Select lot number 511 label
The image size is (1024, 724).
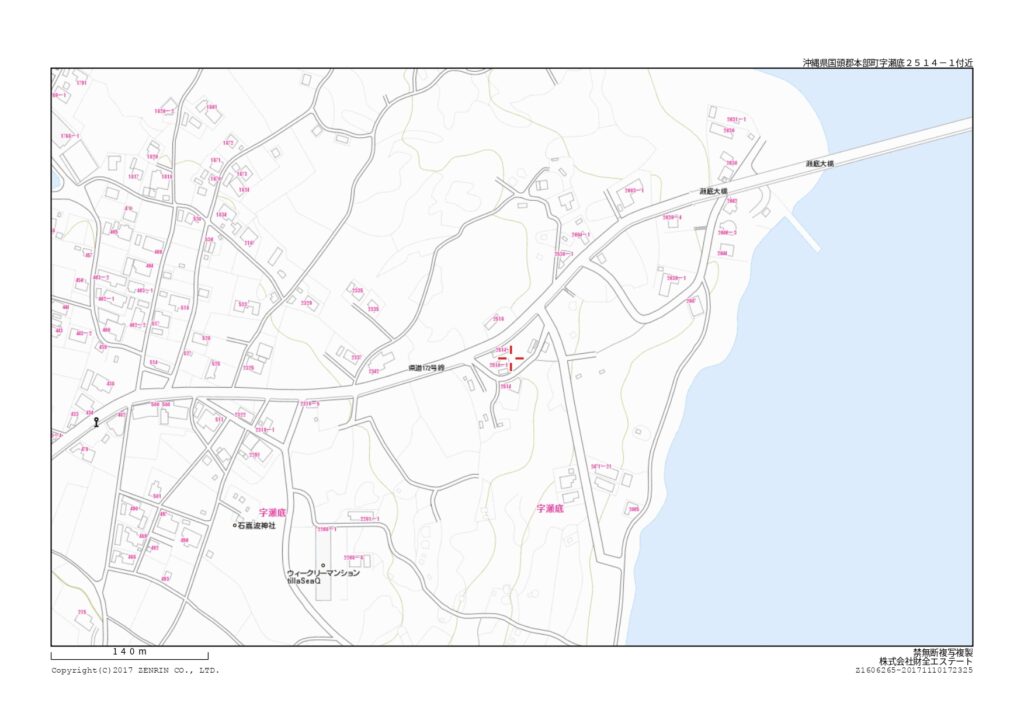(x=219, y=419)
